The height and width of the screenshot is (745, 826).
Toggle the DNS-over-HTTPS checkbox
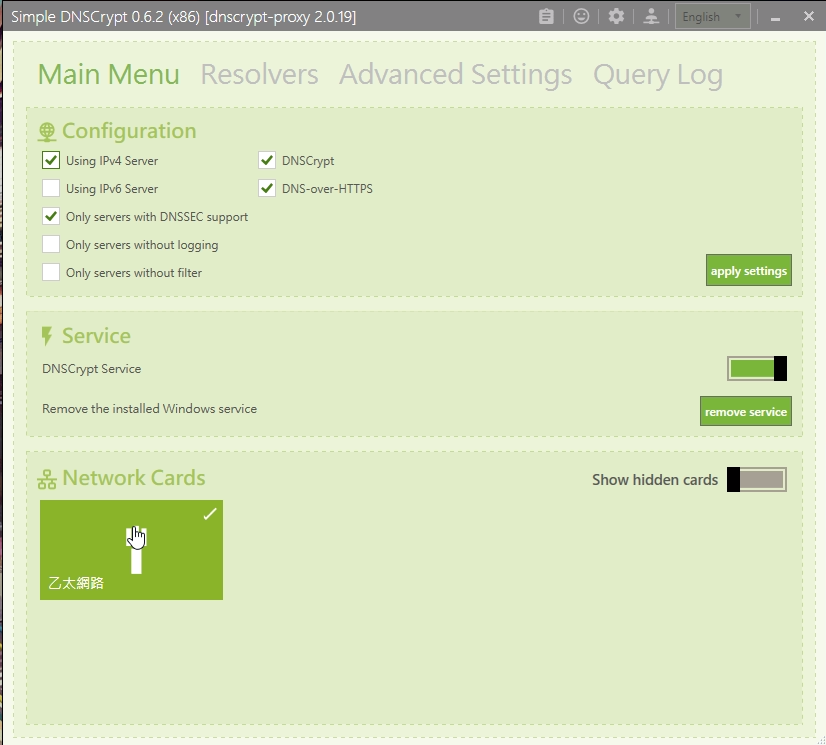(x=267, y=188)
